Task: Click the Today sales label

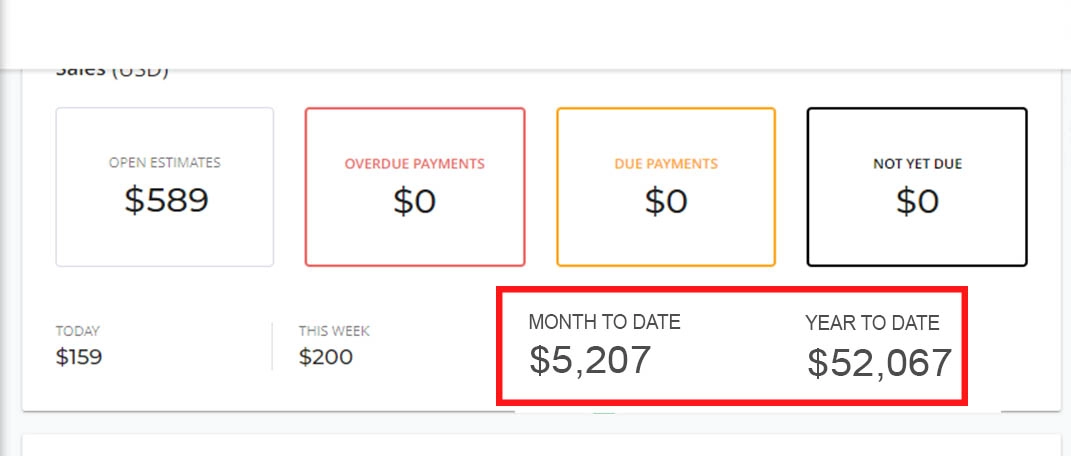Action: pyautogui.click(x=78, y=331)
